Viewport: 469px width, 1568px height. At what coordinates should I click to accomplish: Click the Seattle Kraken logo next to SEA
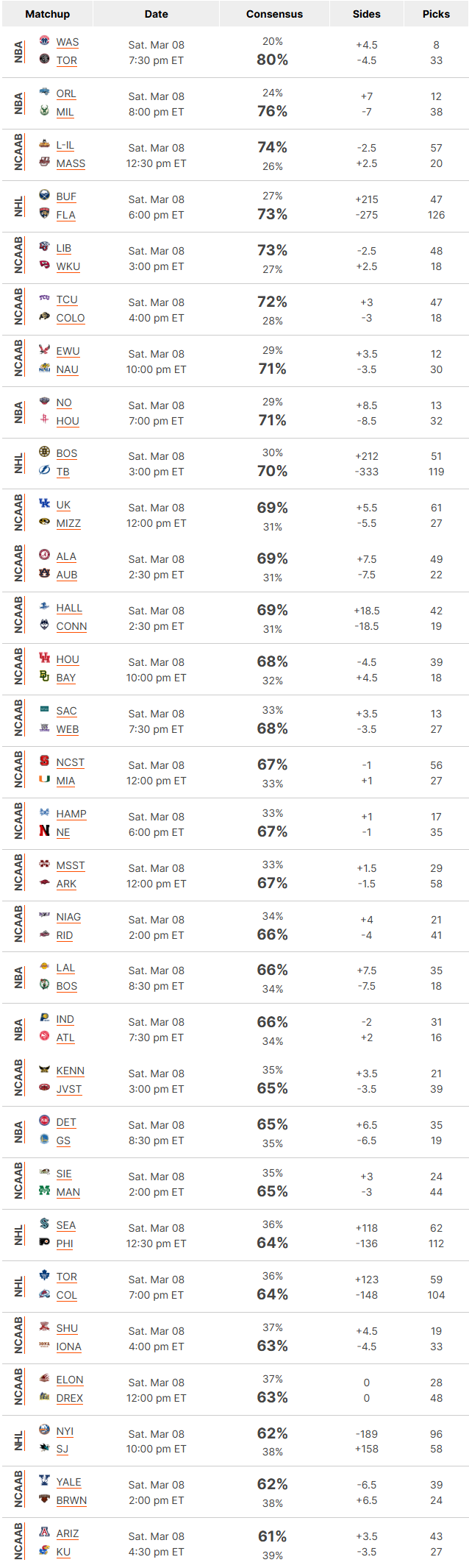coord(44,1224)
